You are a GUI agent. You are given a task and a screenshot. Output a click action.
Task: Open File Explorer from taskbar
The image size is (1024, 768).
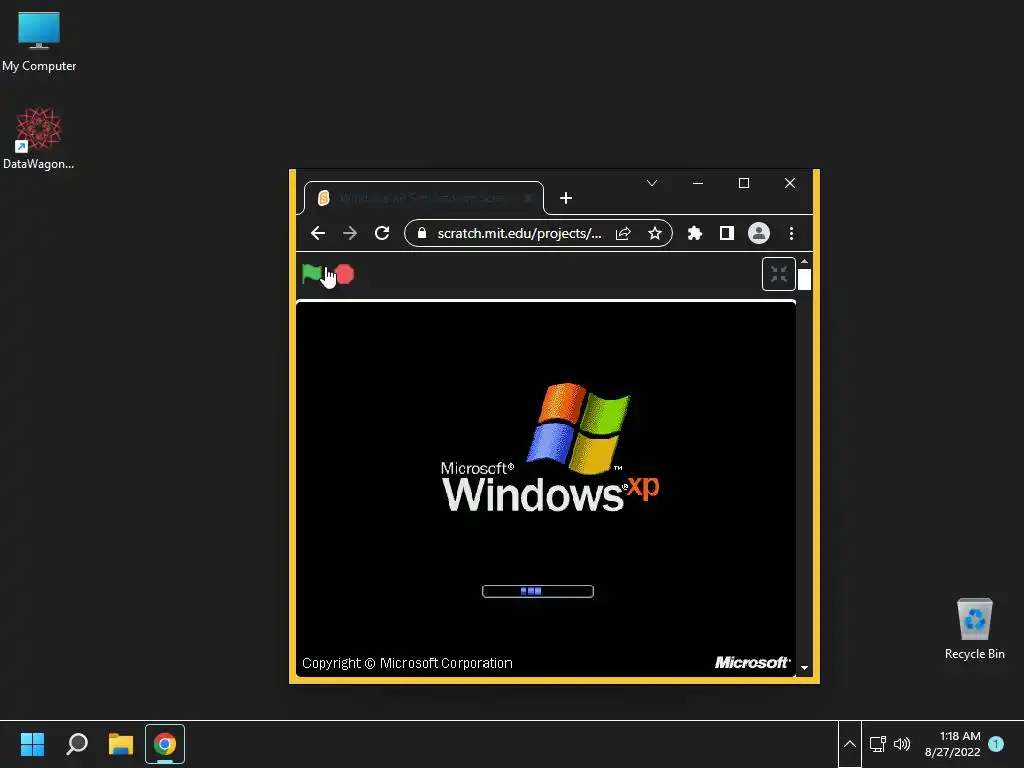(121, 744)
